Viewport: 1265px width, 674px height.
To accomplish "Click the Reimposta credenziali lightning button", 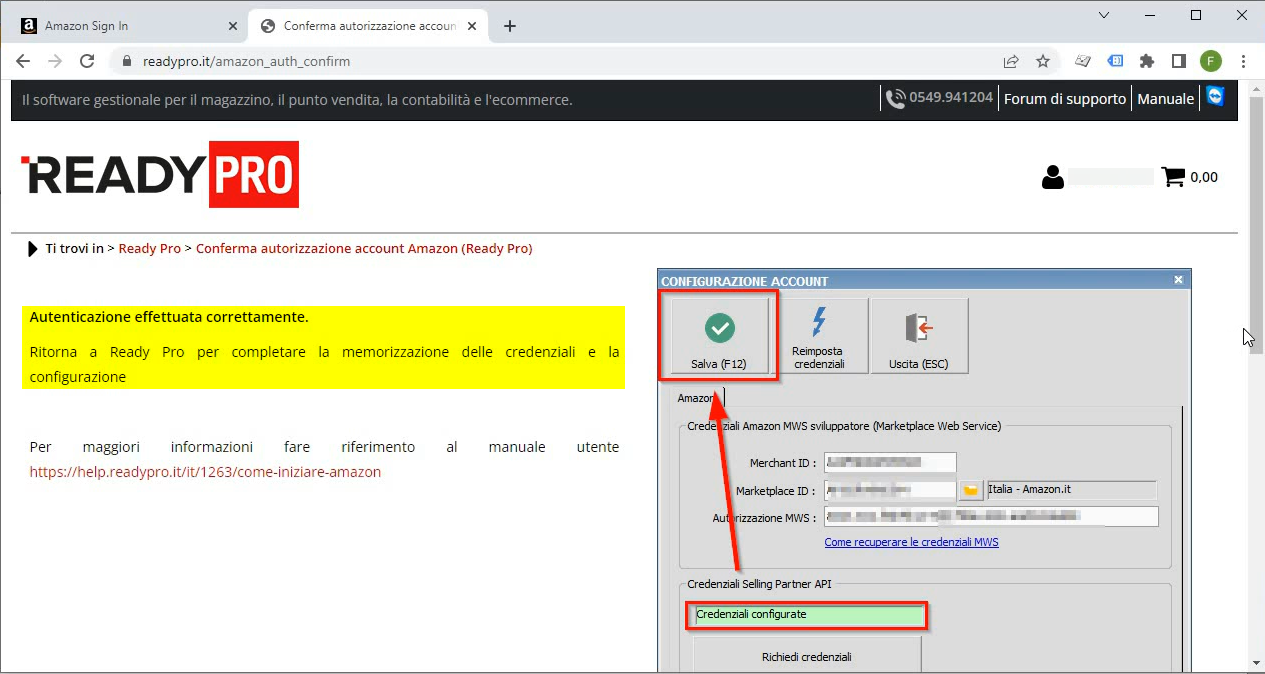I will [x=818, y=335].
